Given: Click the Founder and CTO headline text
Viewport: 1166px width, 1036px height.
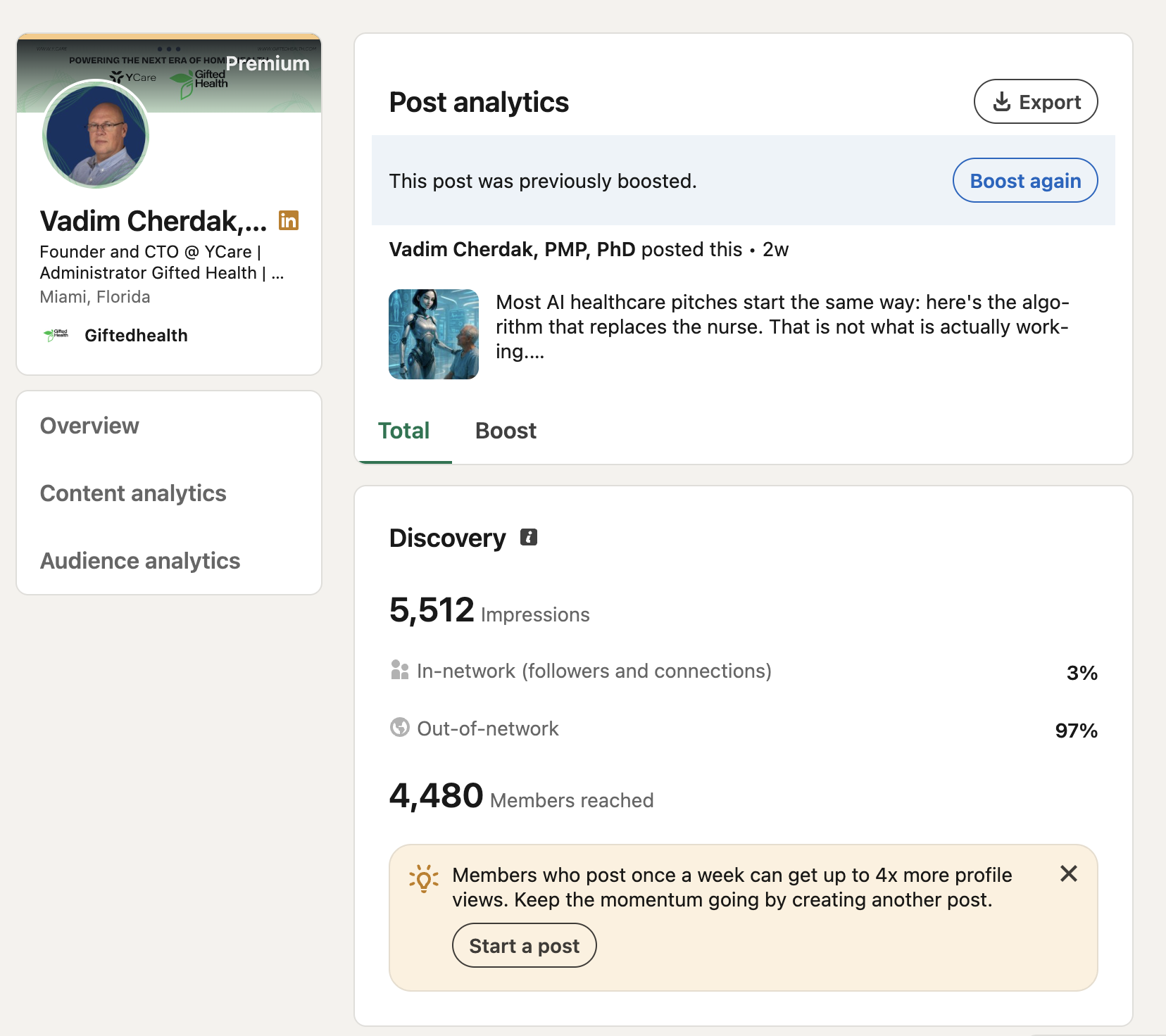Looking at the screenshot, I should coord(162,263).
